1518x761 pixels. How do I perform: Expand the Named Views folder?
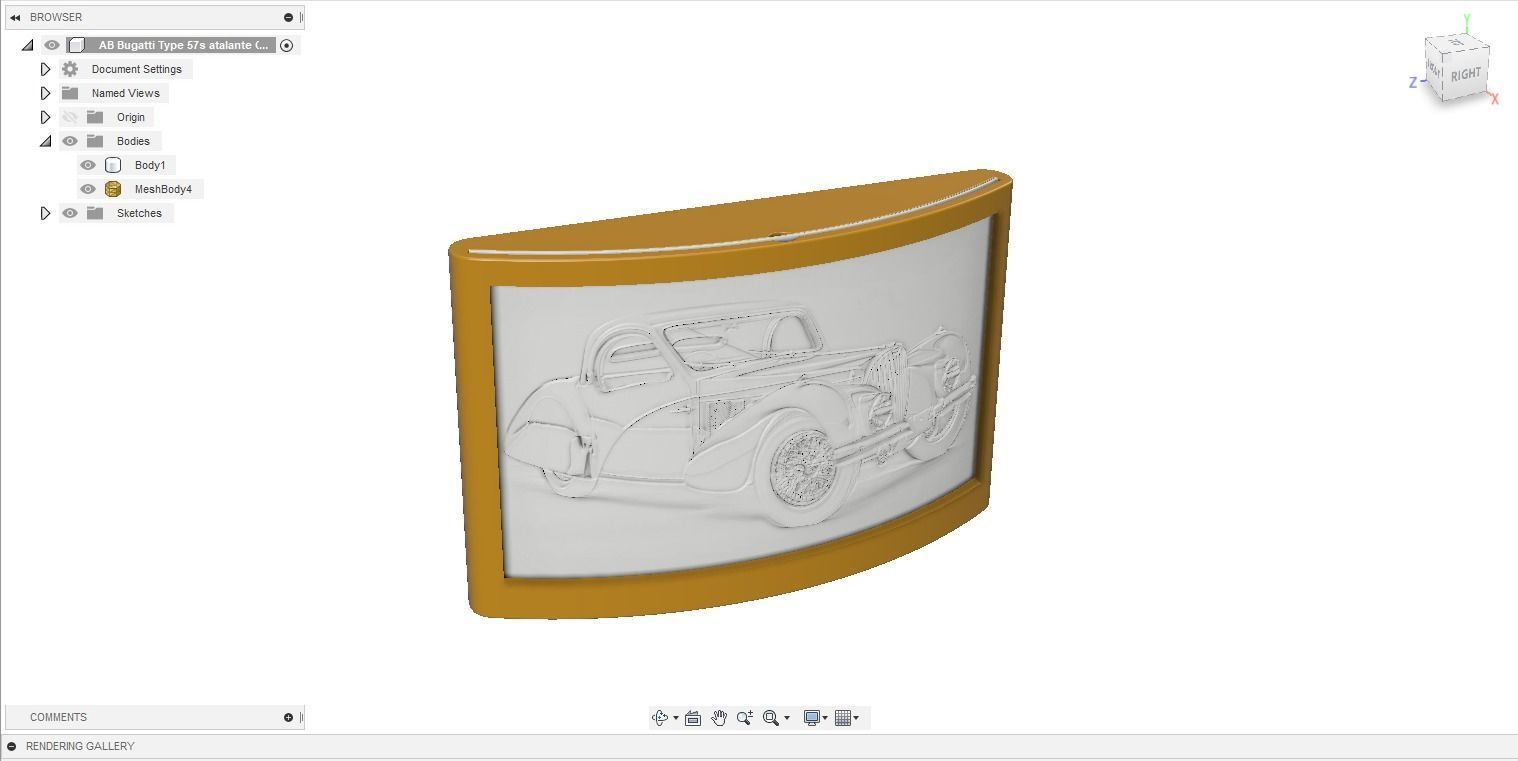click(45, 93)
